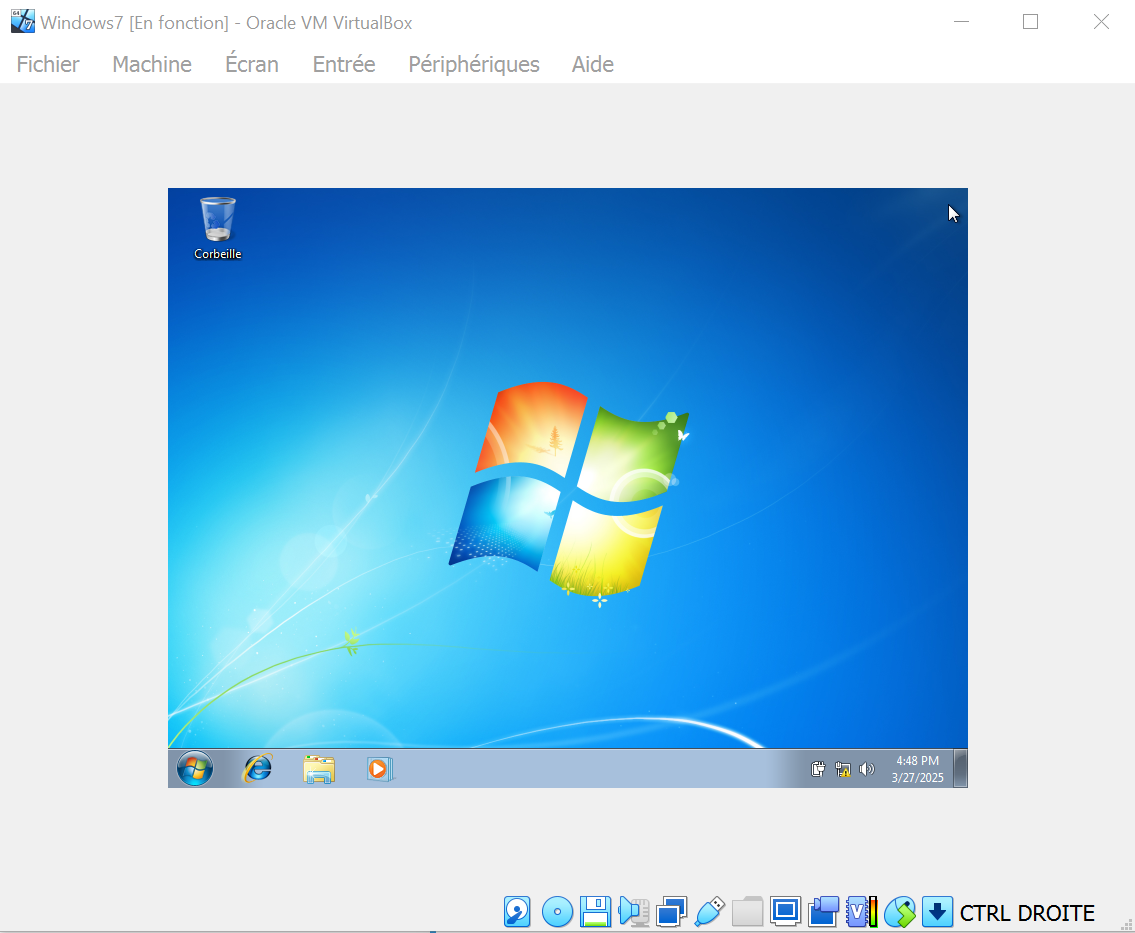Open Windows Explorer from the taskbar
The image size is (1135, 933).
tap(318, 769)
